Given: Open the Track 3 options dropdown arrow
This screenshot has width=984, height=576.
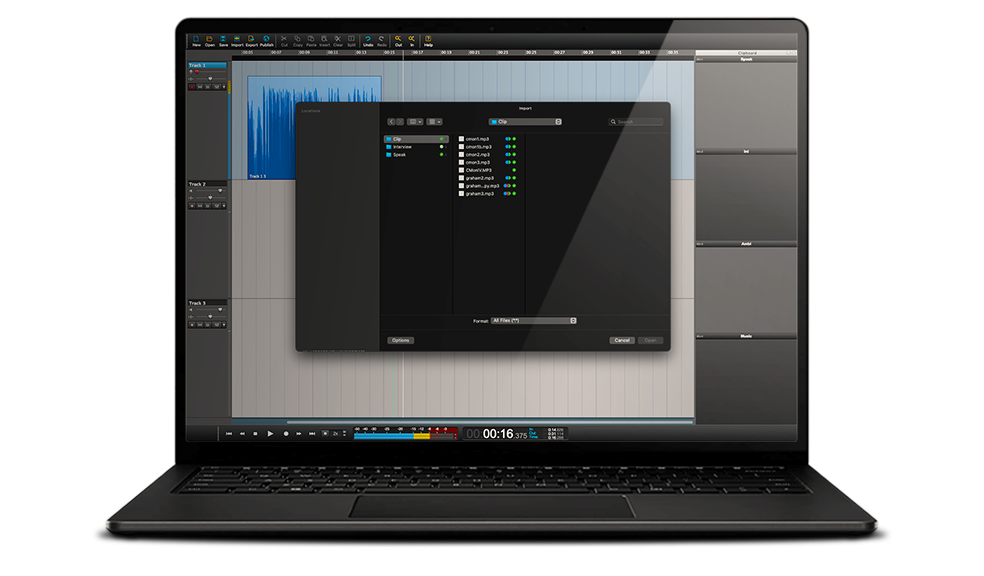Looking at the screenshot, I should click(x=224, y=325).
